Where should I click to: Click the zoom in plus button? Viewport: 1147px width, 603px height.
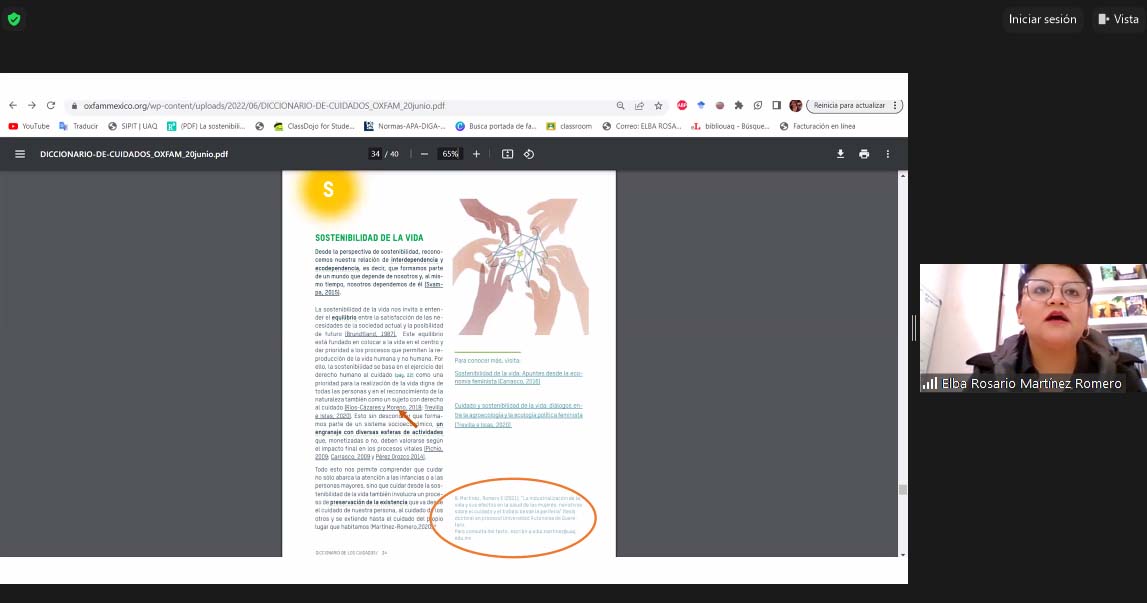pos(476,154)
